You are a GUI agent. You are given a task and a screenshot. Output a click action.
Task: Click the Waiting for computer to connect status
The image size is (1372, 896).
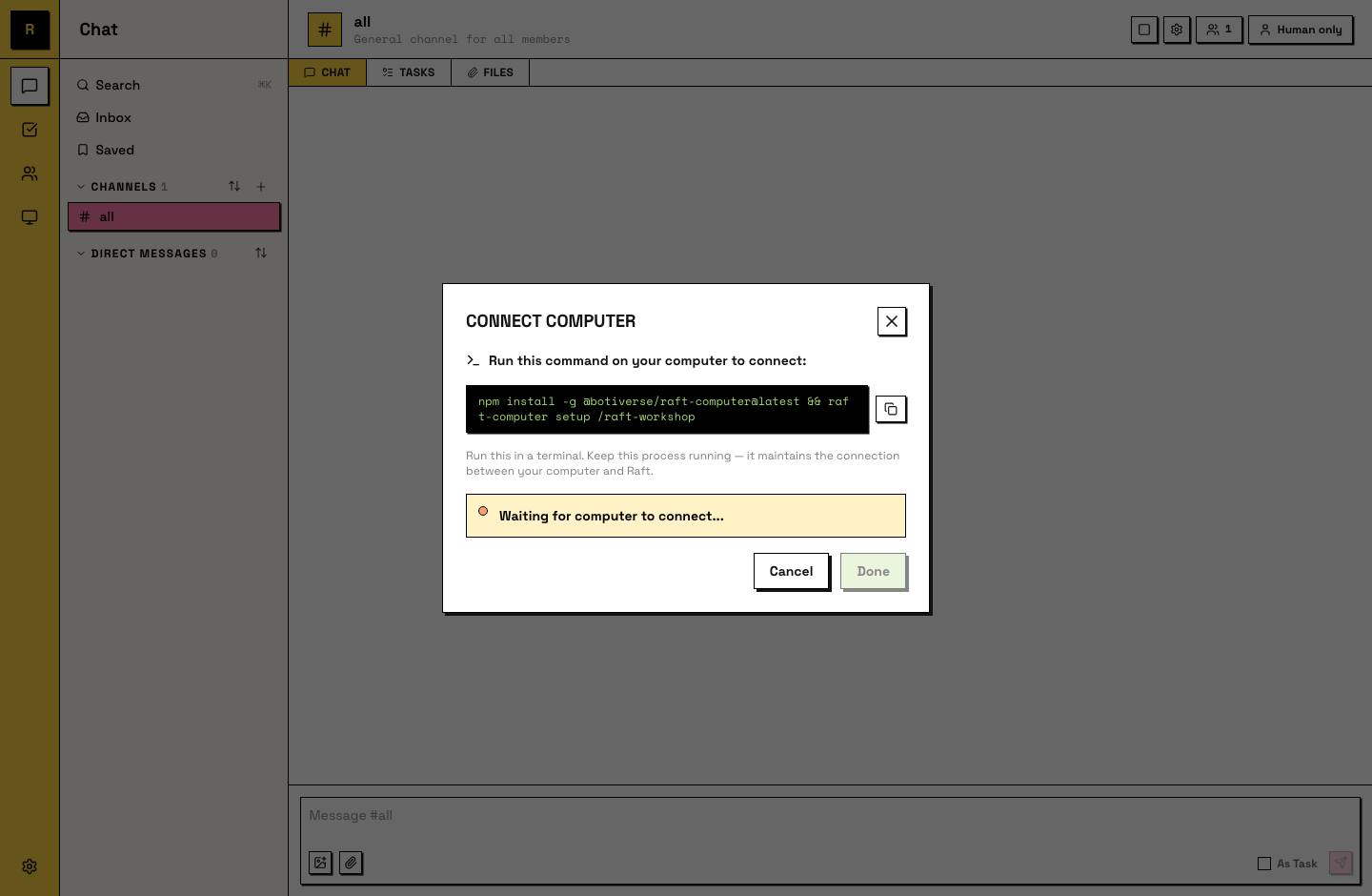686,516
